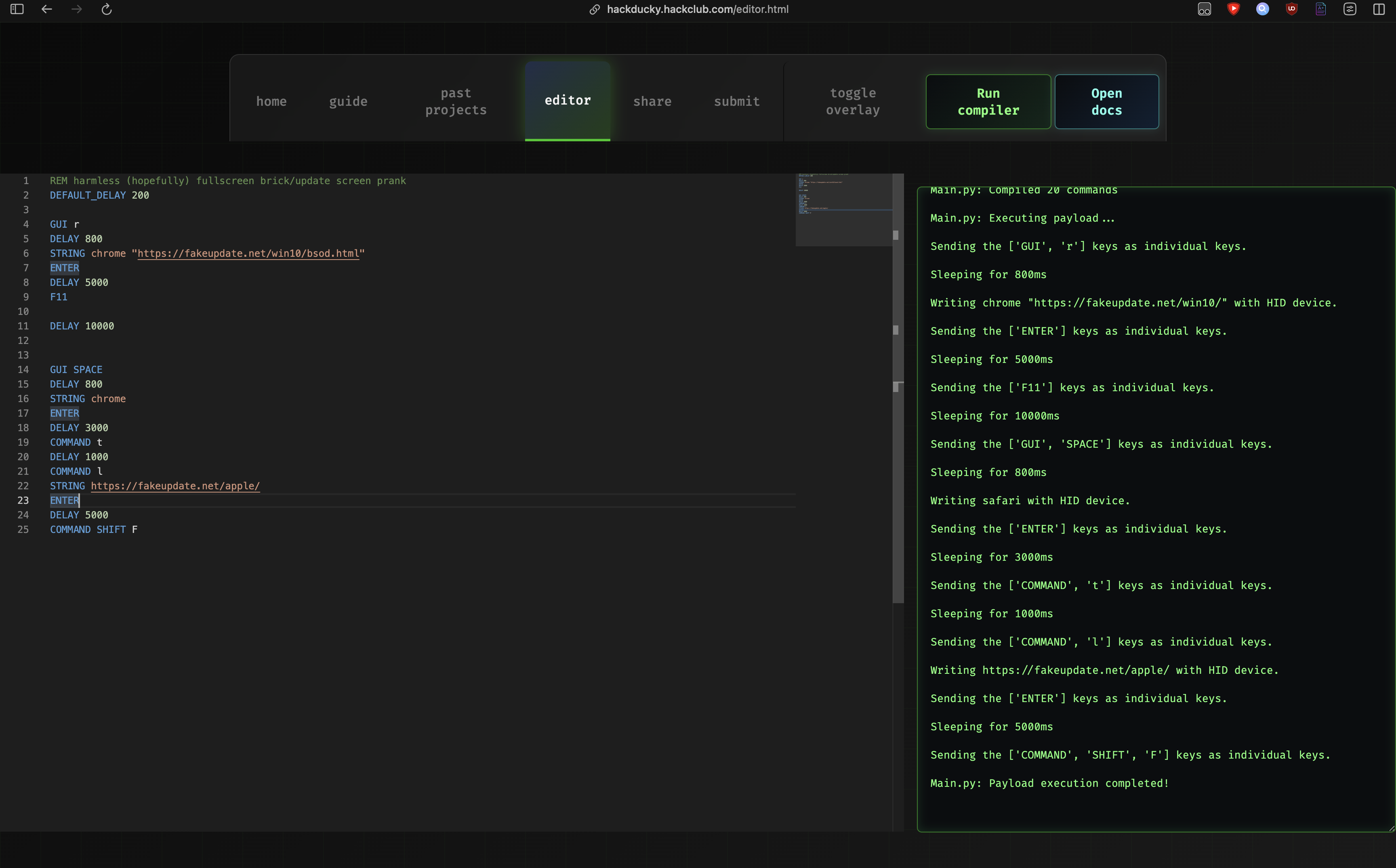Toggle the browser sidebar icon

(x=17, y=9)
